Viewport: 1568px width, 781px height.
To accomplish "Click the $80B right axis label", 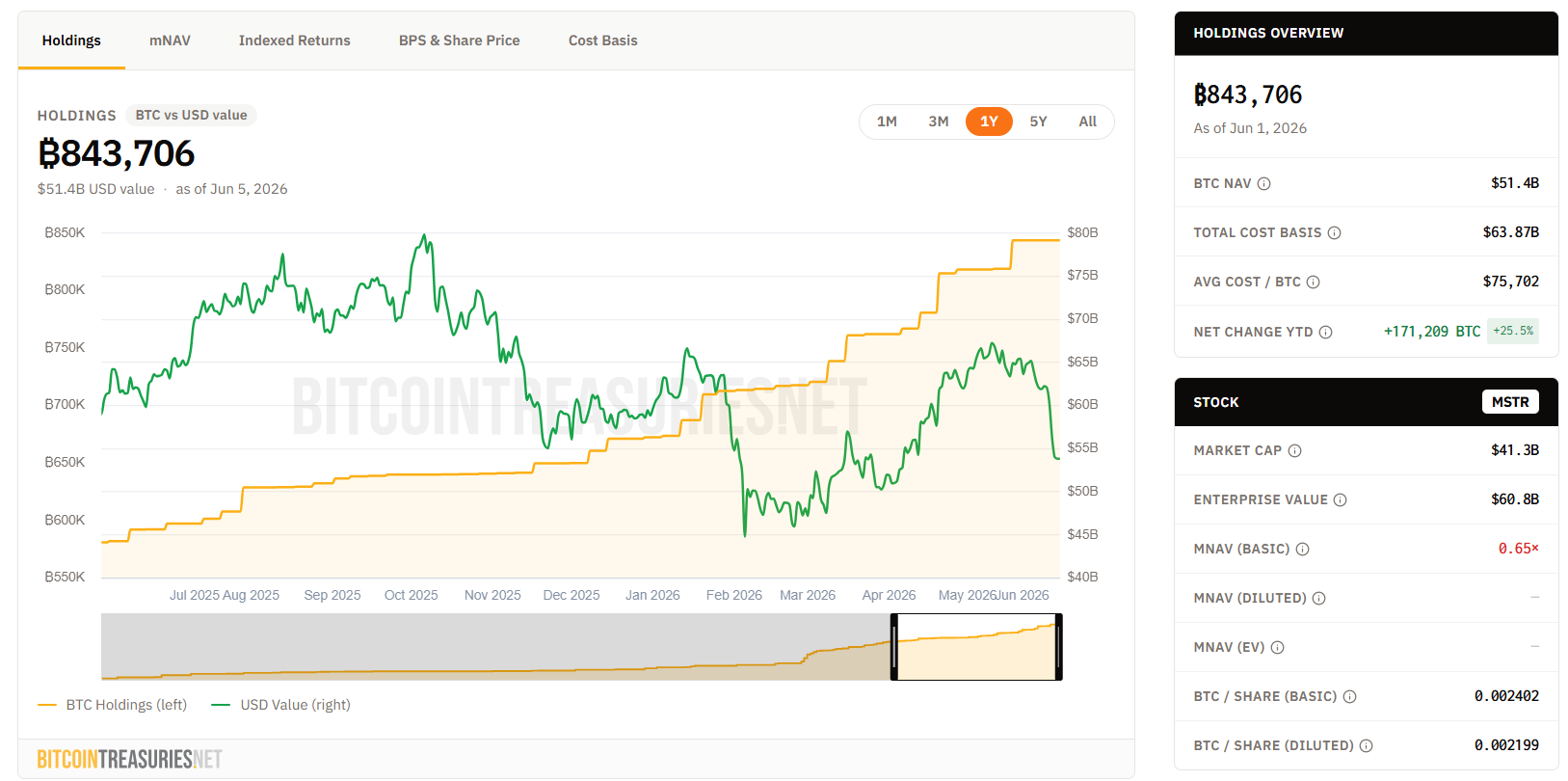I will coord(1082,232).
